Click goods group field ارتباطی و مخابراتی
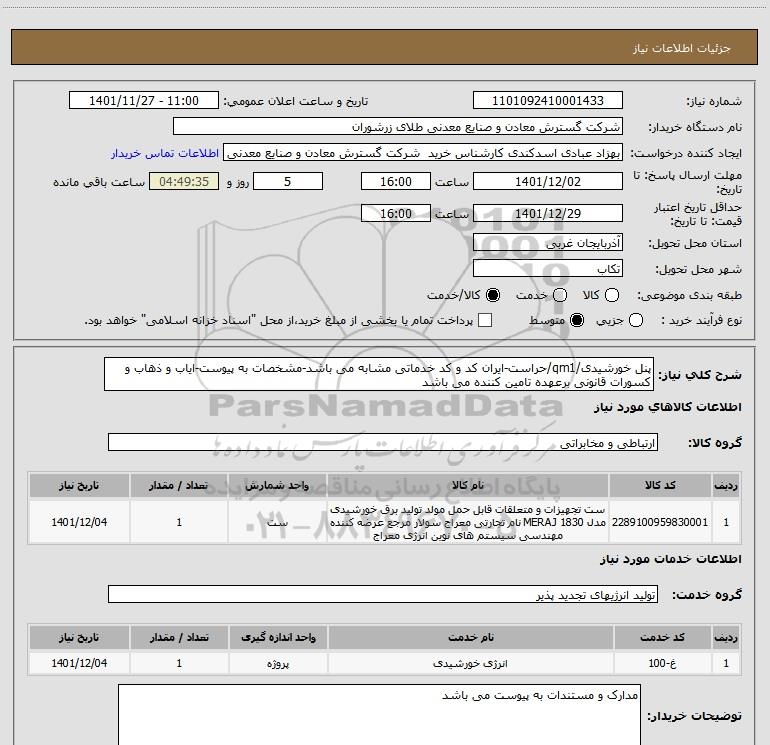This screenshot has height=745, width=770. pyautogui.click(x=383, y=442)
